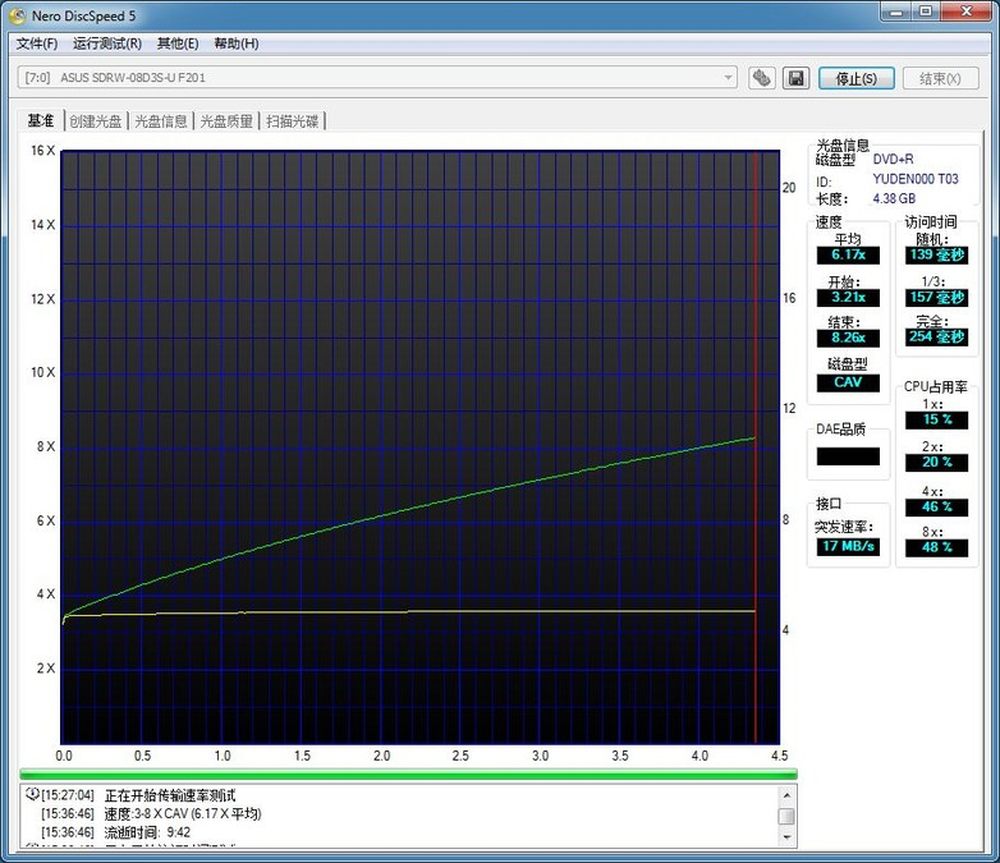Click the 1/3 access time 157 毫秒

937,297
